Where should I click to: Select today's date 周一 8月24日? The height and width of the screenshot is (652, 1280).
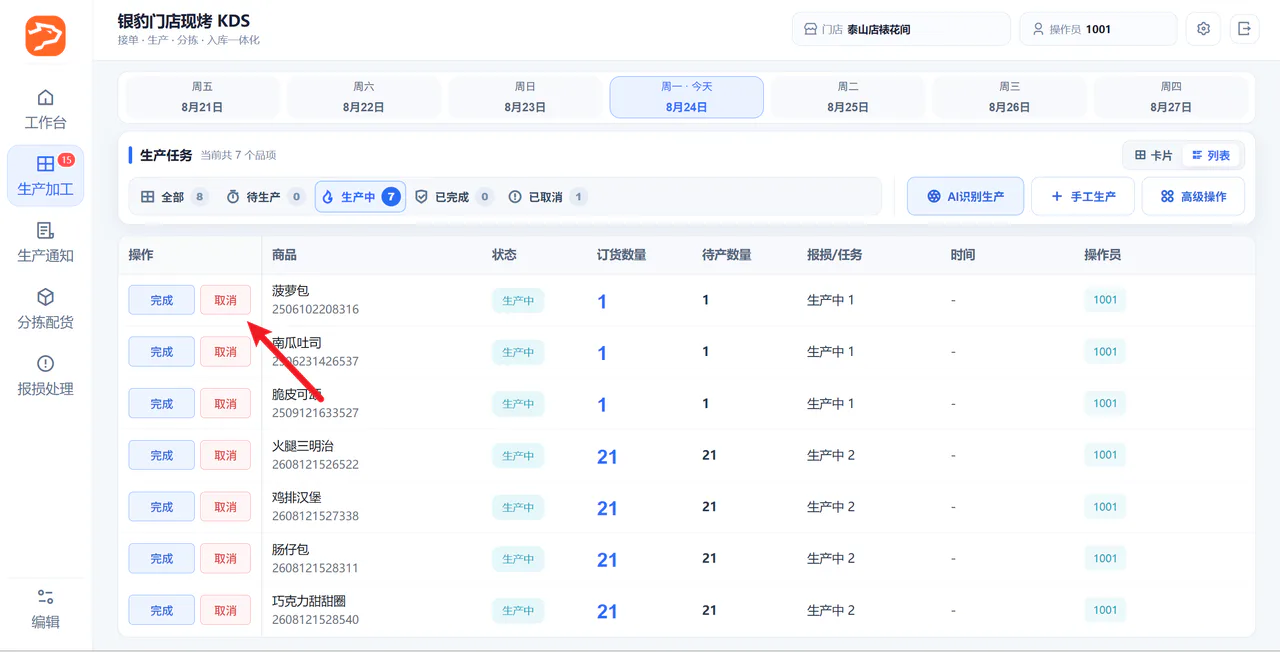click(687, 97)
